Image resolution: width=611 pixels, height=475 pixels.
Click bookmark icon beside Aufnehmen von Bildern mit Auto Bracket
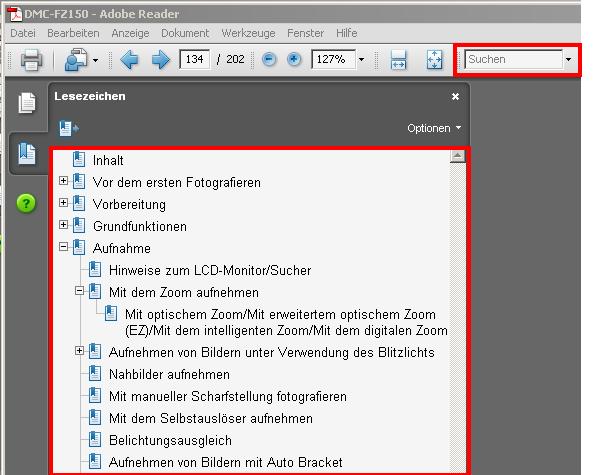point(95,461)
